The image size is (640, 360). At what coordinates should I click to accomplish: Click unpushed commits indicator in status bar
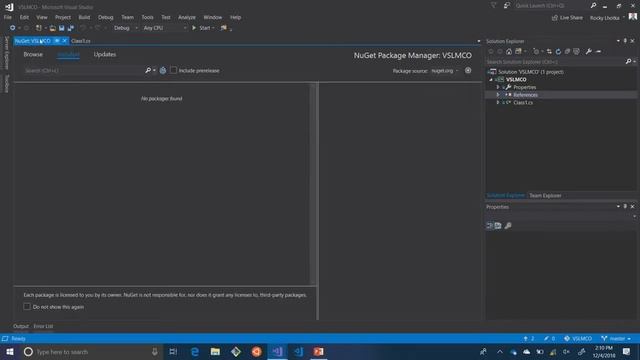[x=529, y=339]
